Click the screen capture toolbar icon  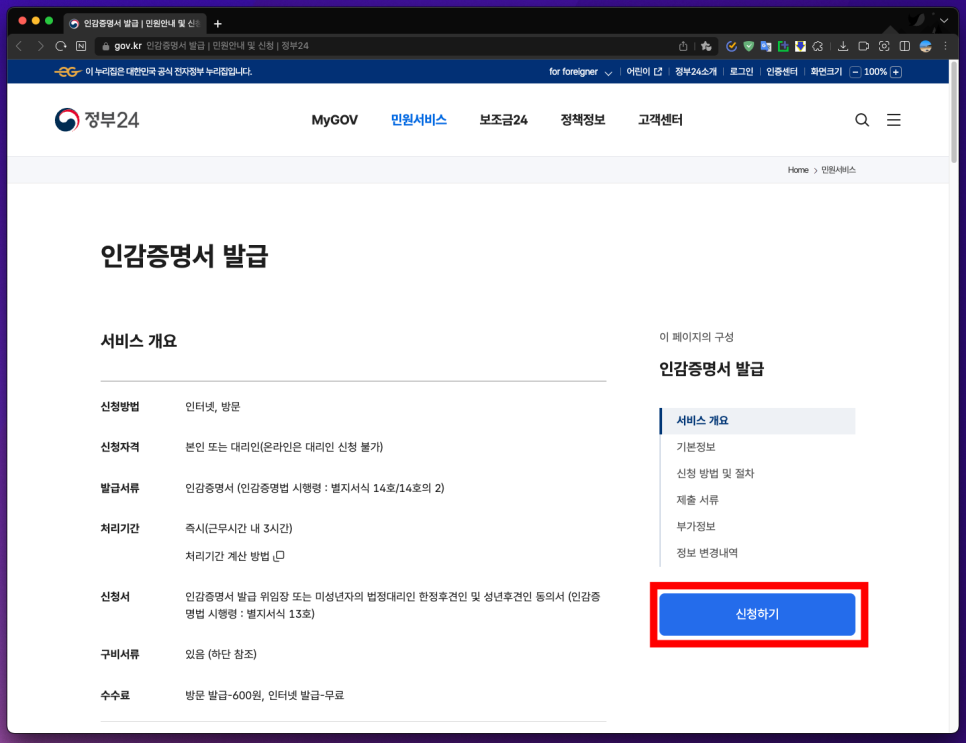(884, 46)
